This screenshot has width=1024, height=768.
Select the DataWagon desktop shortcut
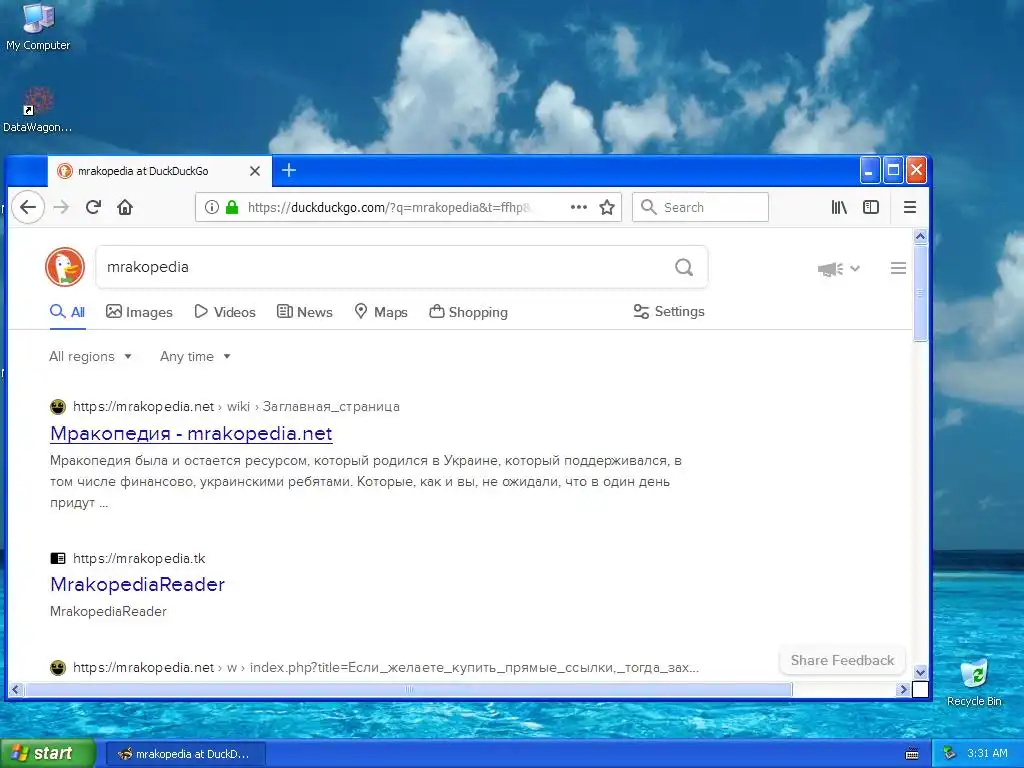coord(37,110)
